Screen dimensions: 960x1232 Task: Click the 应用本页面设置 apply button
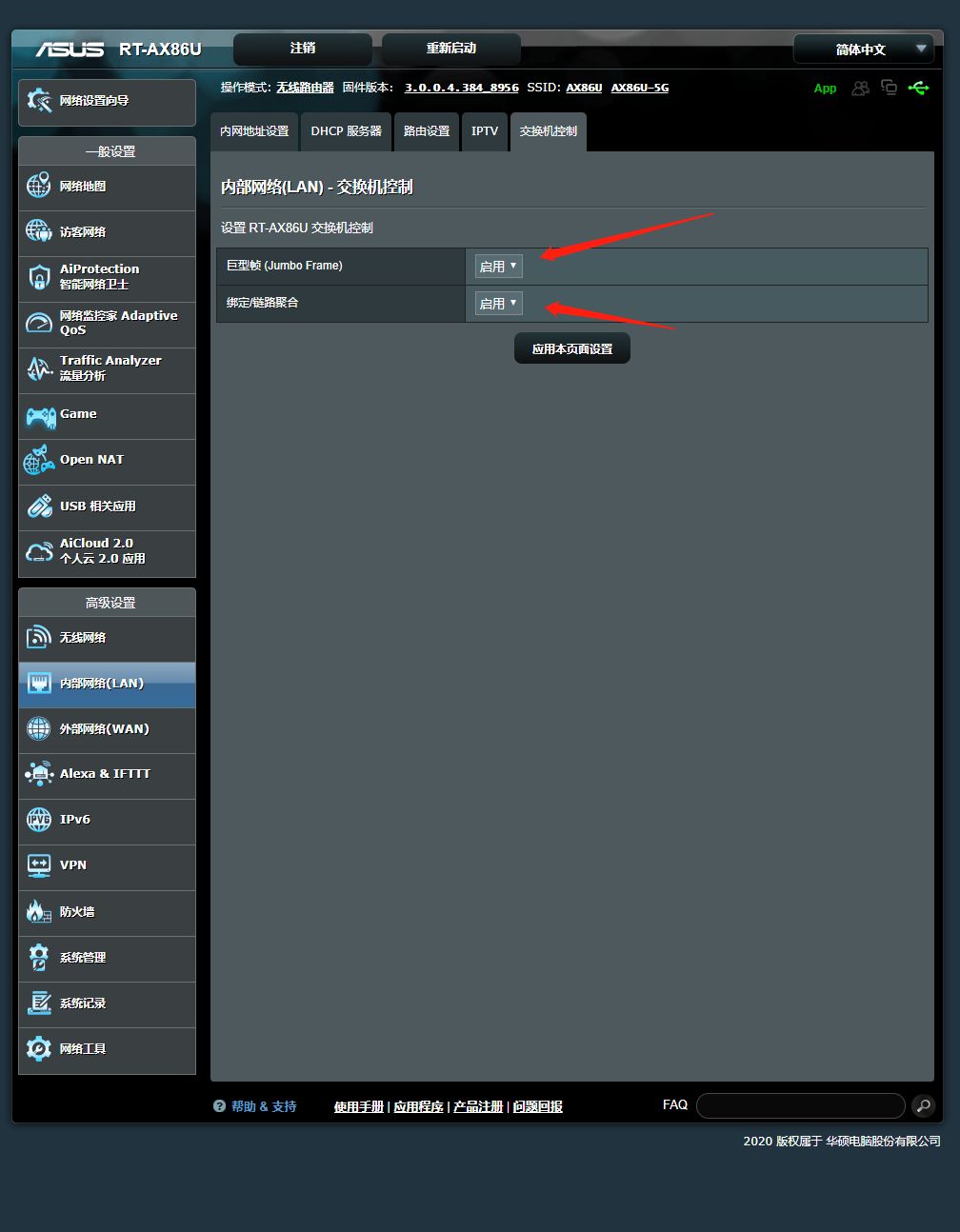coord(572,348)
